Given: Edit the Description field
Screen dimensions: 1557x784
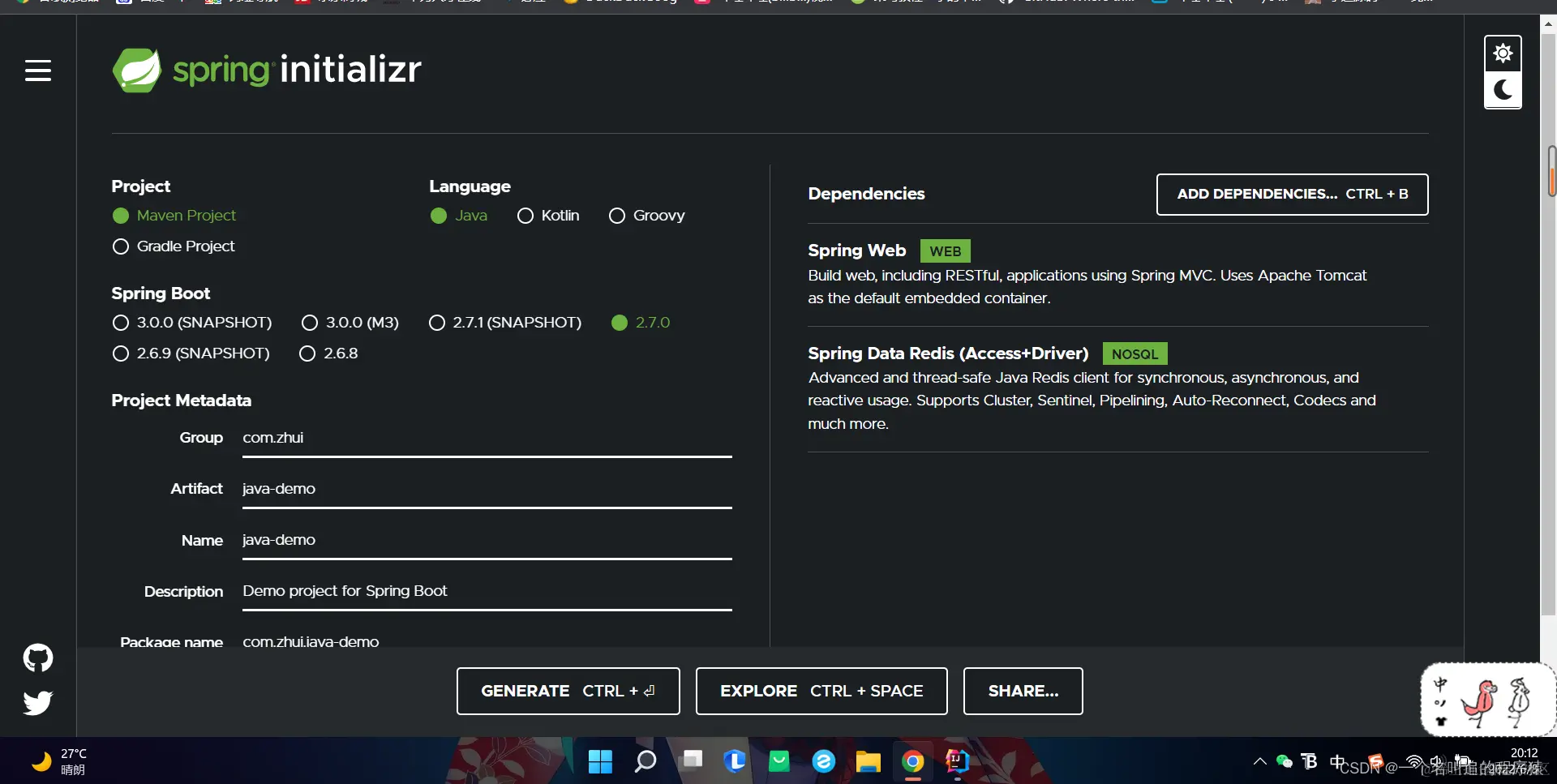Looking at the screenshot, I should (487, 592).
